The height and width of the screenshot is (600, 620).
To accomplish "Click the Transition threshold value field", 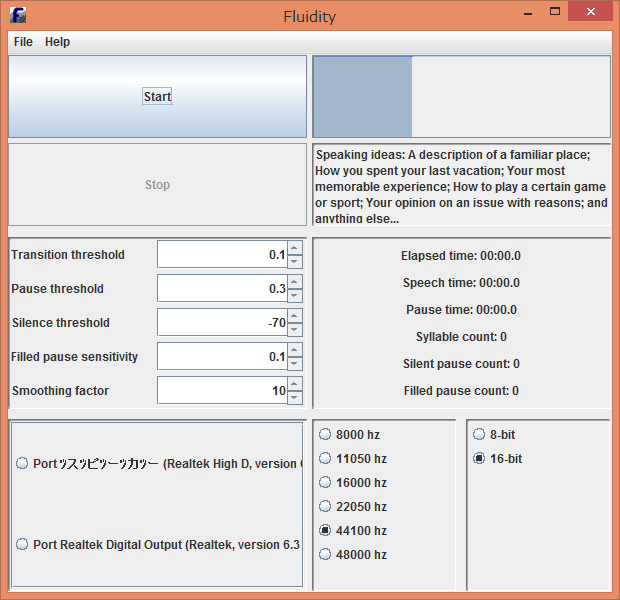I will [222, 254].
